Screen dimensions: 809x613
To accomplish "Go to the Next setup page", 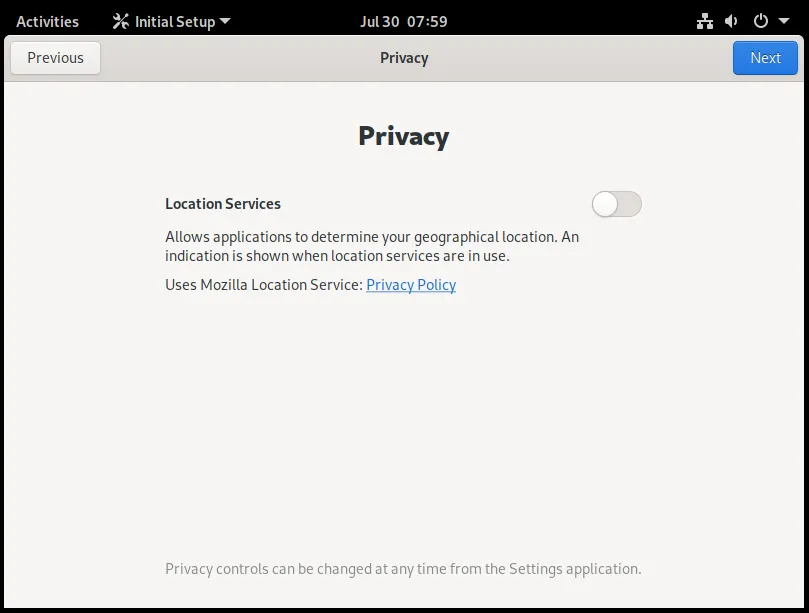I will 765,58.
